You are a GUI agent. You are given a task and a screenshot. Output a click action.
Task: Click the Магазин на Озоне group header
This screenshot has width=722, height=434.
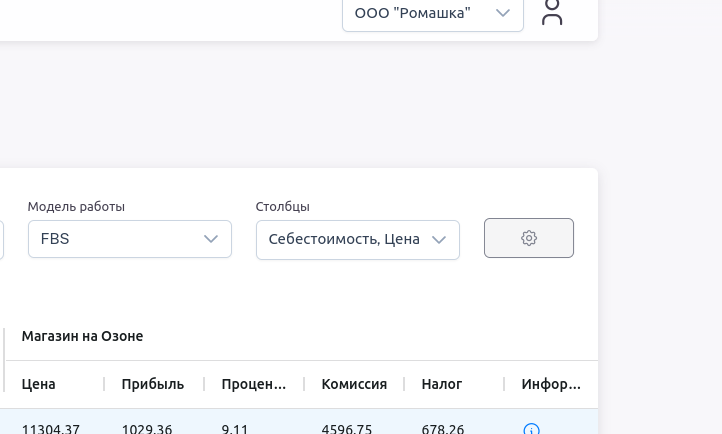[82, 336]
